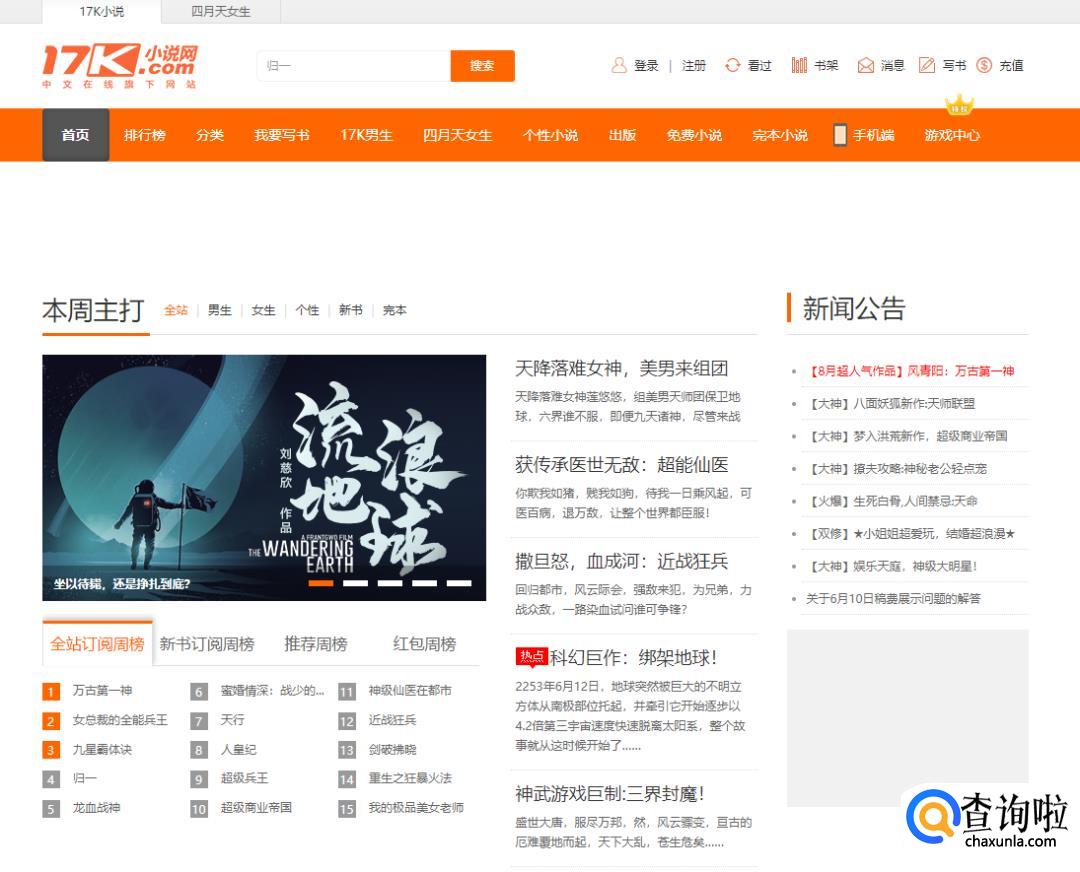Open 17K男生 in the navigation bar

[x=366, y=135]
